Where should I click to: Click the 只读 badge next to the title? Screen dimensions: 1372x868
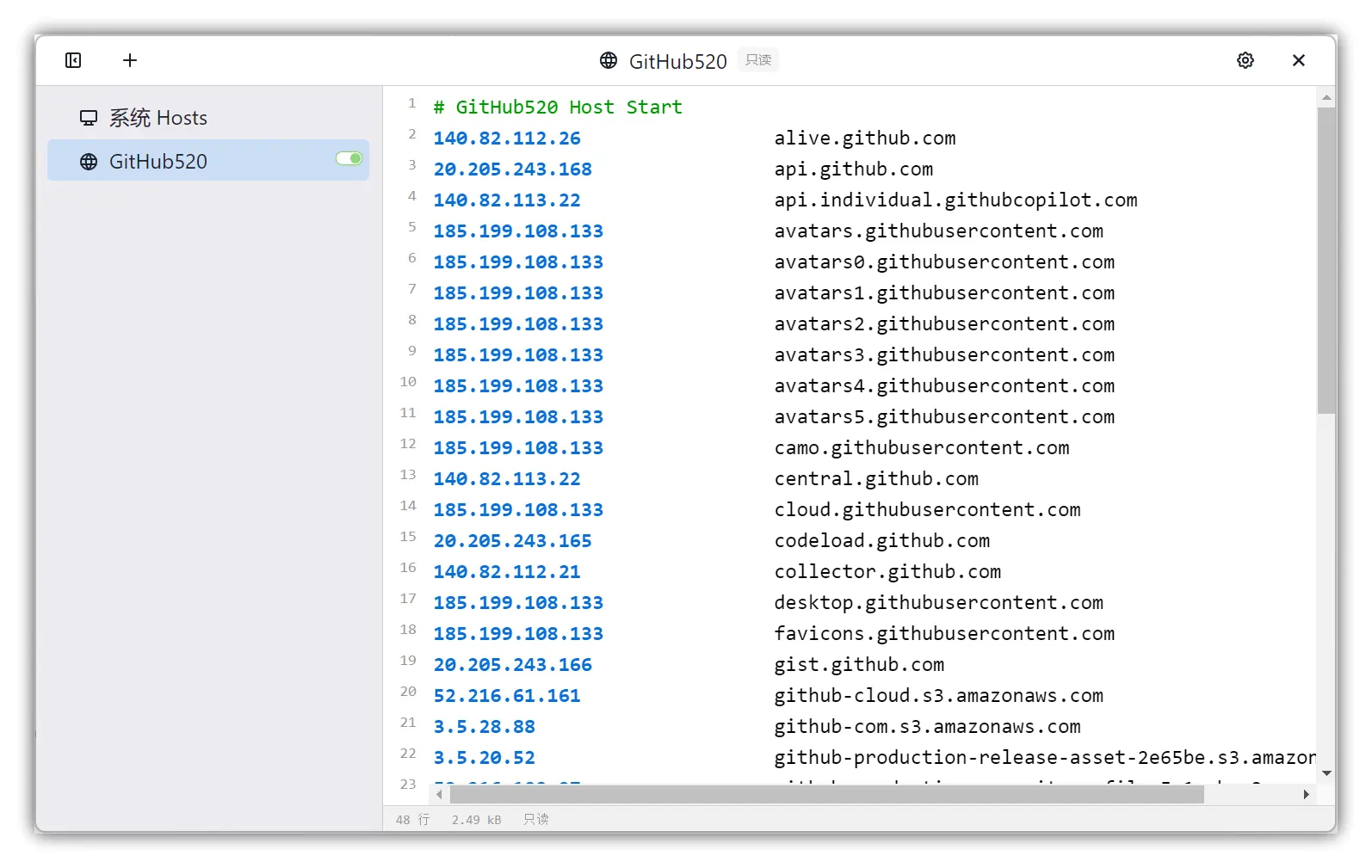point(758,60)
